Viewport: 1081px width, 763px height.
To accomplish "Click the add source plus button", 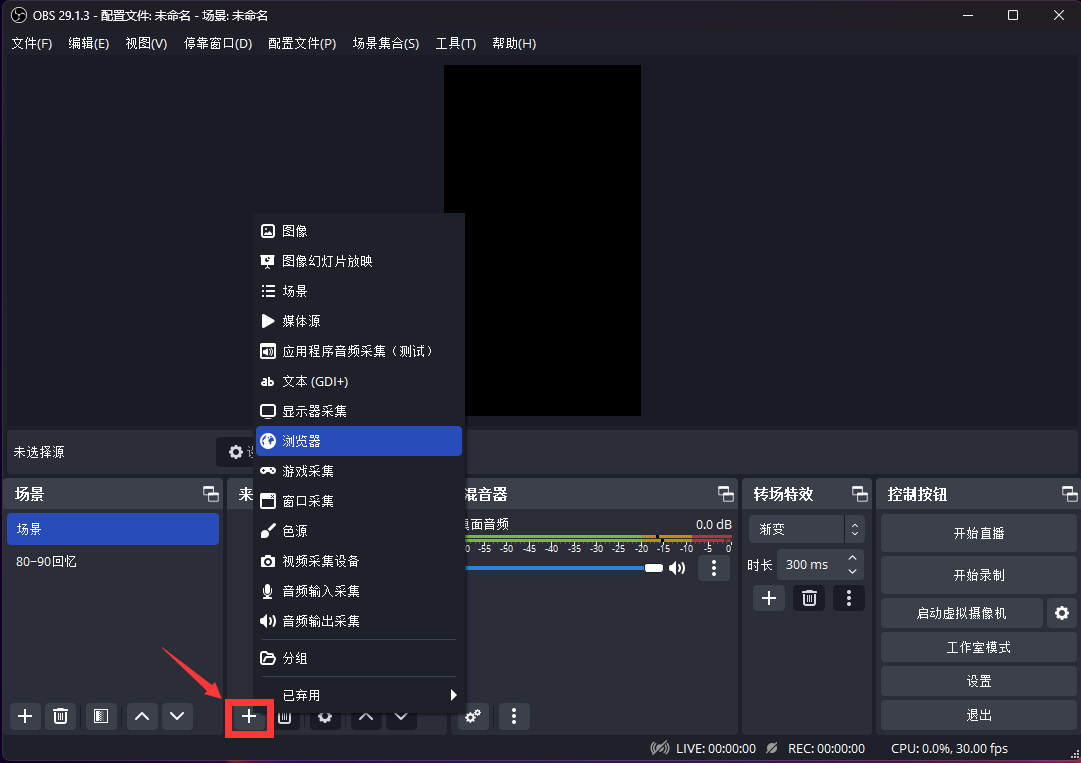I will click(x=249, y=717).
